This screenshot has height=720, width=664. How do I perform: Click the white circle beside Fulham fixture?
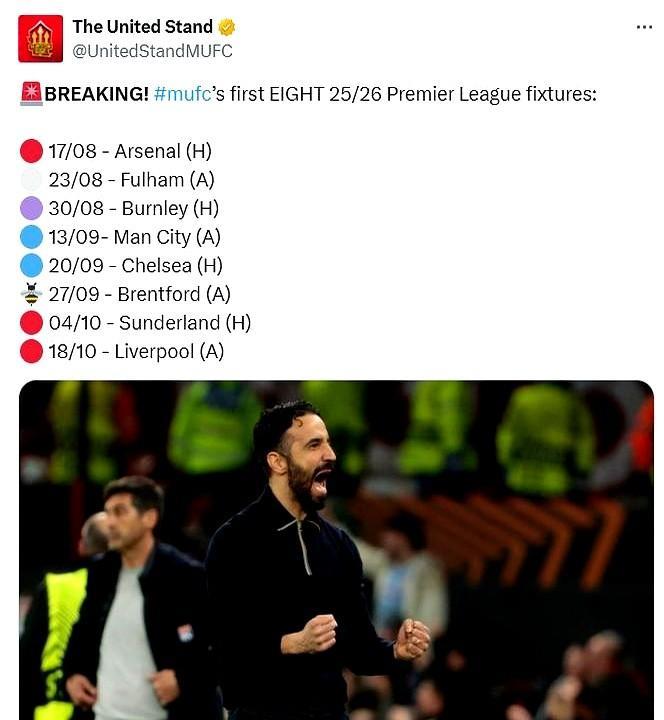[31, 180]
